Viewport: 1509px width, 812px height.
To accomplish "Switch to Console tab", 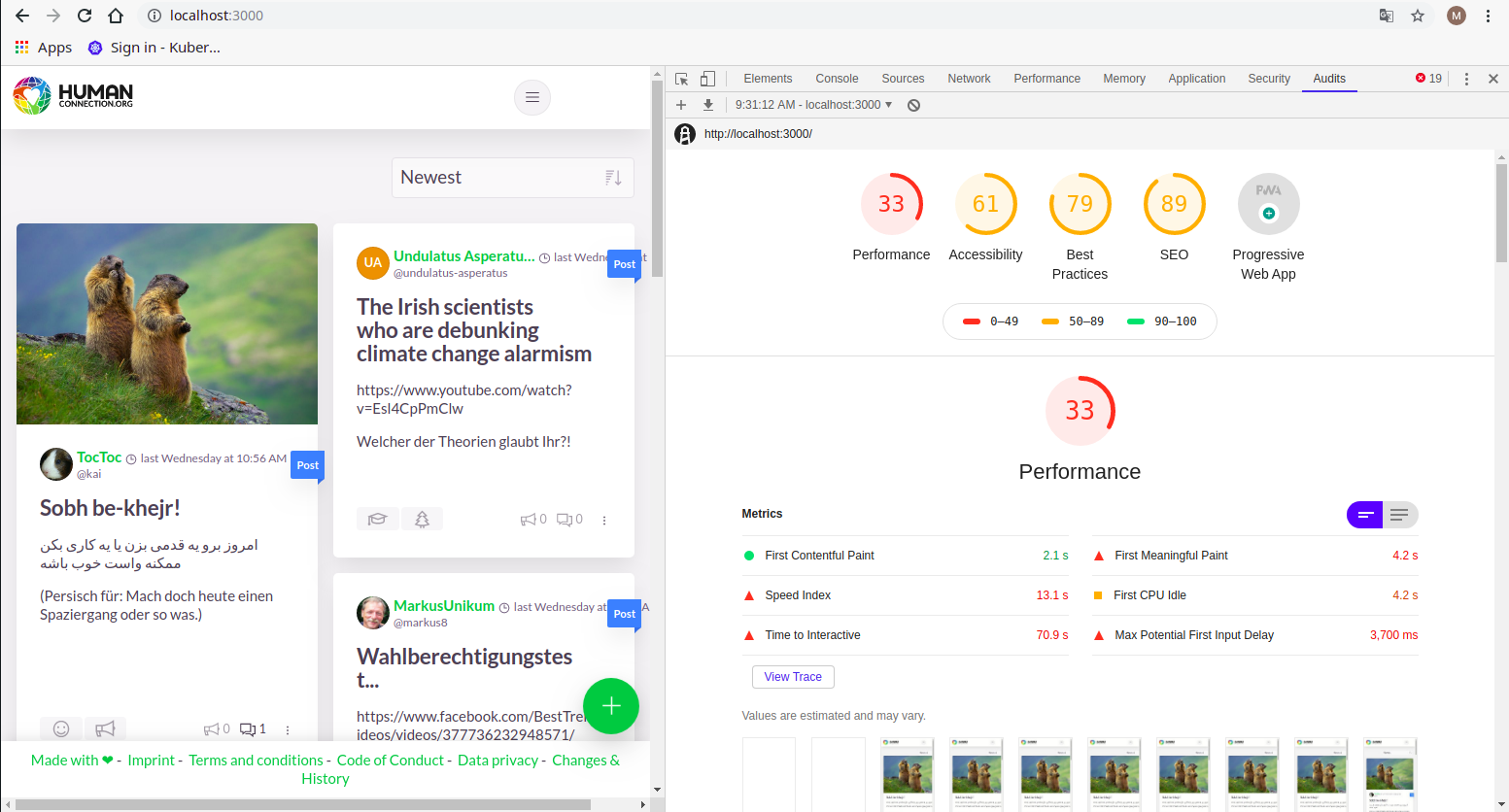I will 837,79.
